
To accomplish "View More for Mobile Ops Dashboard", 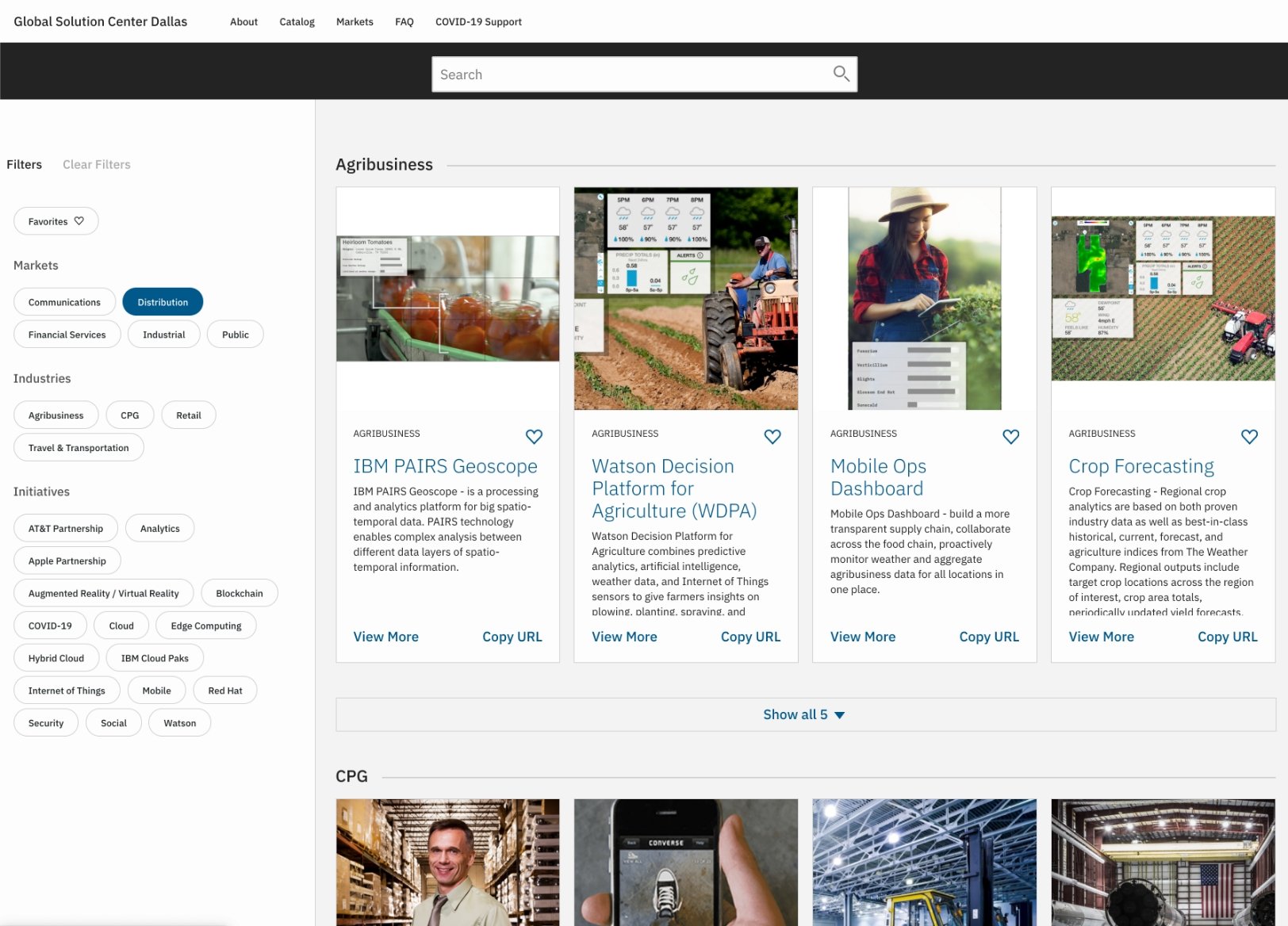I will pos(863,637).
